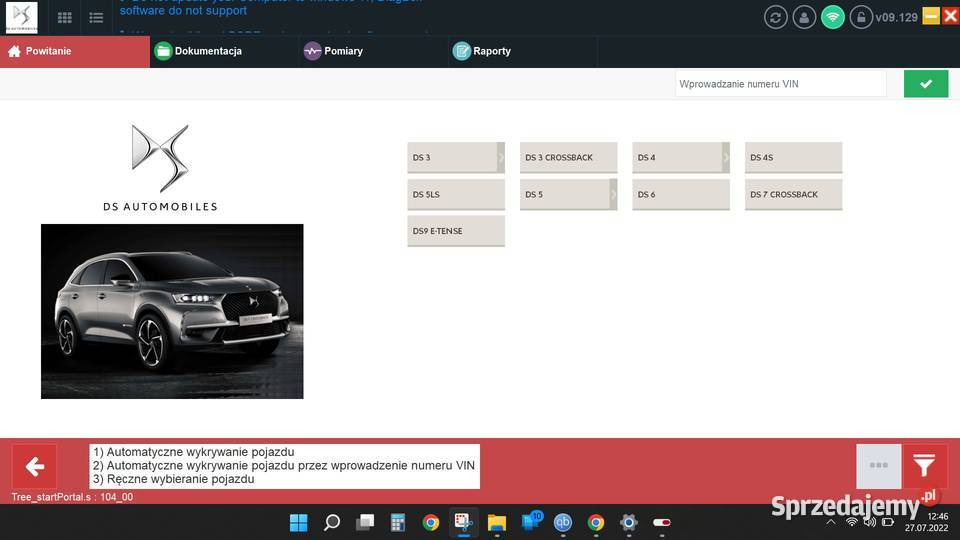Screen dimensions: 960x540
Task: Show hidden tray icons chevron
Action: click(831, 522)
